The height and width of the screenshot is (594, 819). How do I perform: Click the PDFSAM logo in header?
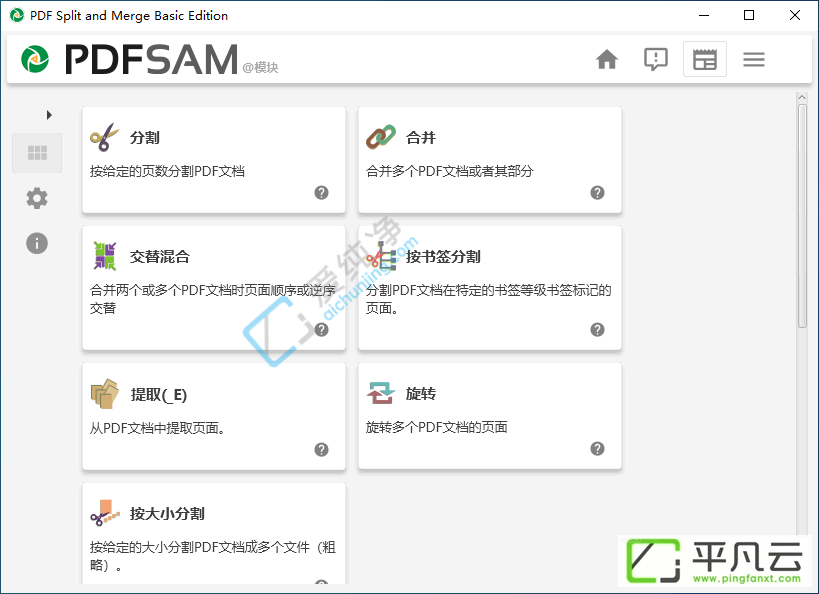click(129, 59)
